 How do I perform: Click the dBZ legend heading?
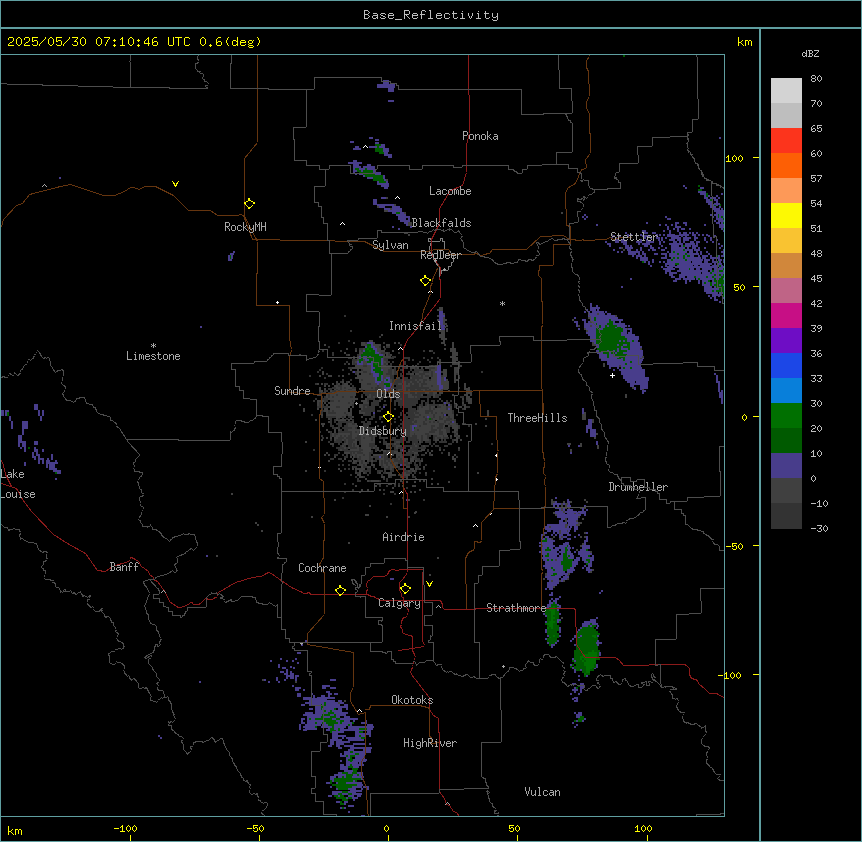pyautogui.click(x=810, y=54)
